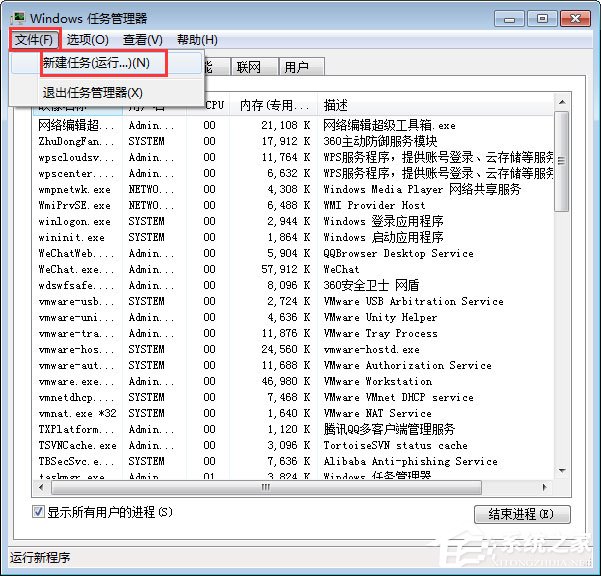Choose 退出任务管理器(X) from the menu

pos(107,92)
